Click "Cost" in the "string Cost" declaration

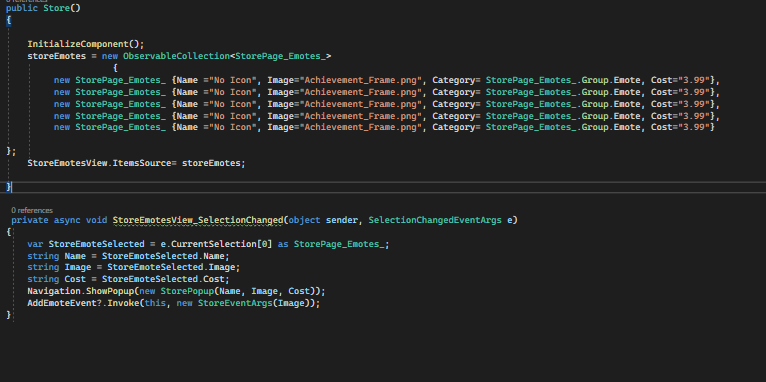click(75, 279)
